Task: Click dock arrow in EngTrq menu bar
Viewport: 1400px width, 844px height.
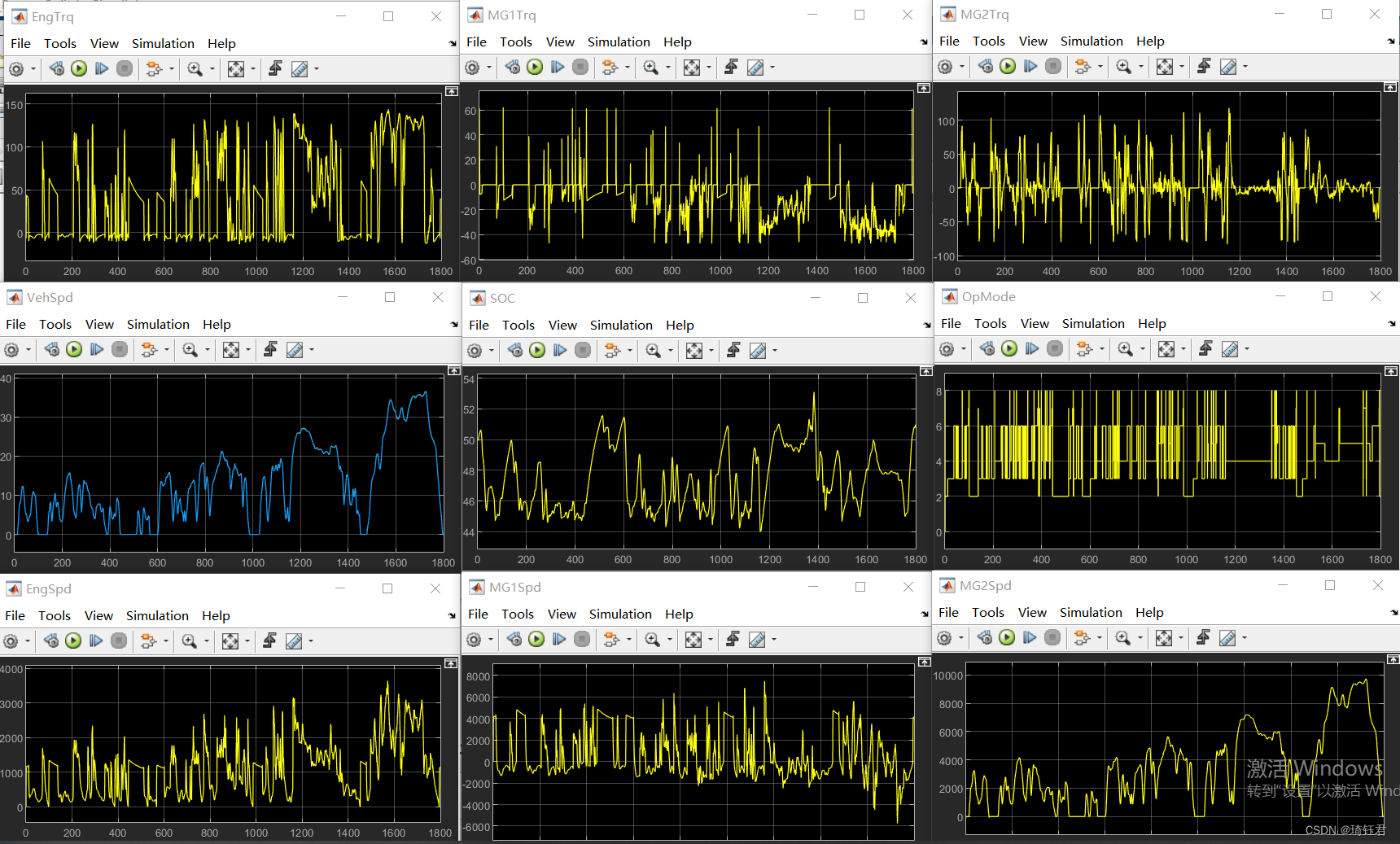Action: click(x=453, y=44)
